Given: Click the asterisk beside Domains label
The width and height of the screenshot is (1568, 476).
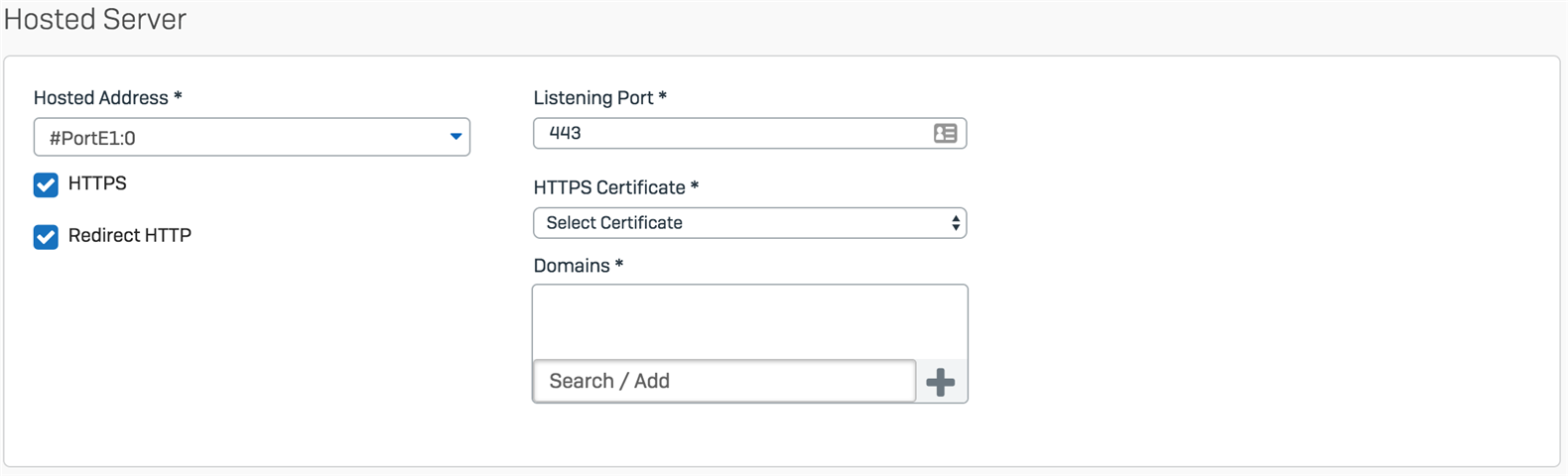Looking at the screenshot, I should (619, 265).
